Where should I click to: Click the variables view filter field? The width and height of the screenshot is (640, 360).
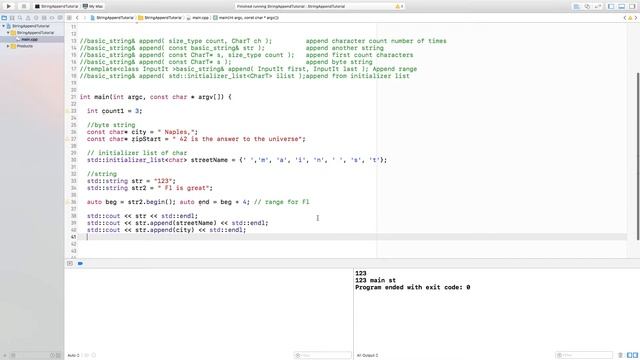(x=322, y=356)
